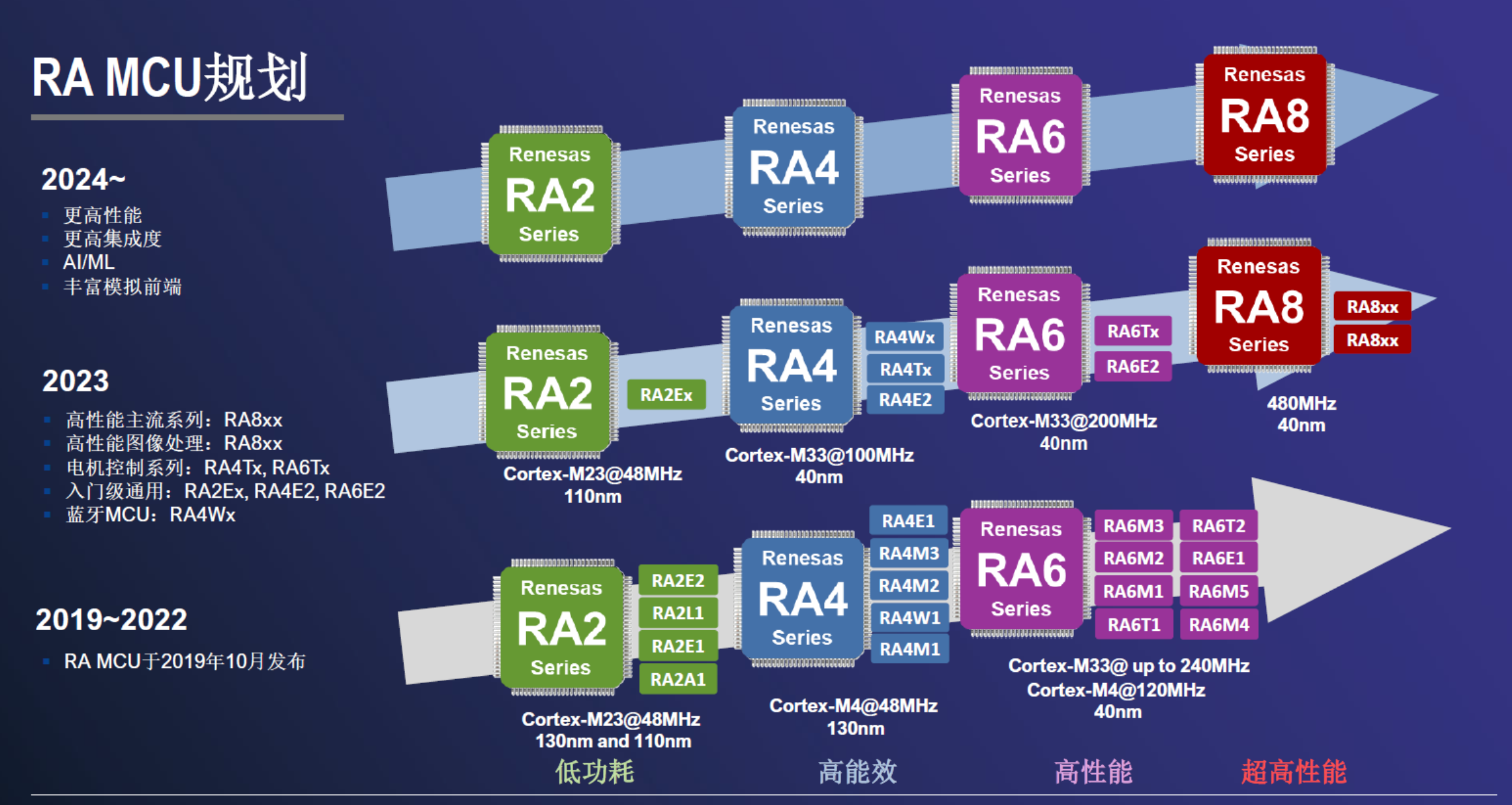Click the green RA2 Series chip in top row
This screenshot has width=1512, height=805.
click(x=550, y=194)
